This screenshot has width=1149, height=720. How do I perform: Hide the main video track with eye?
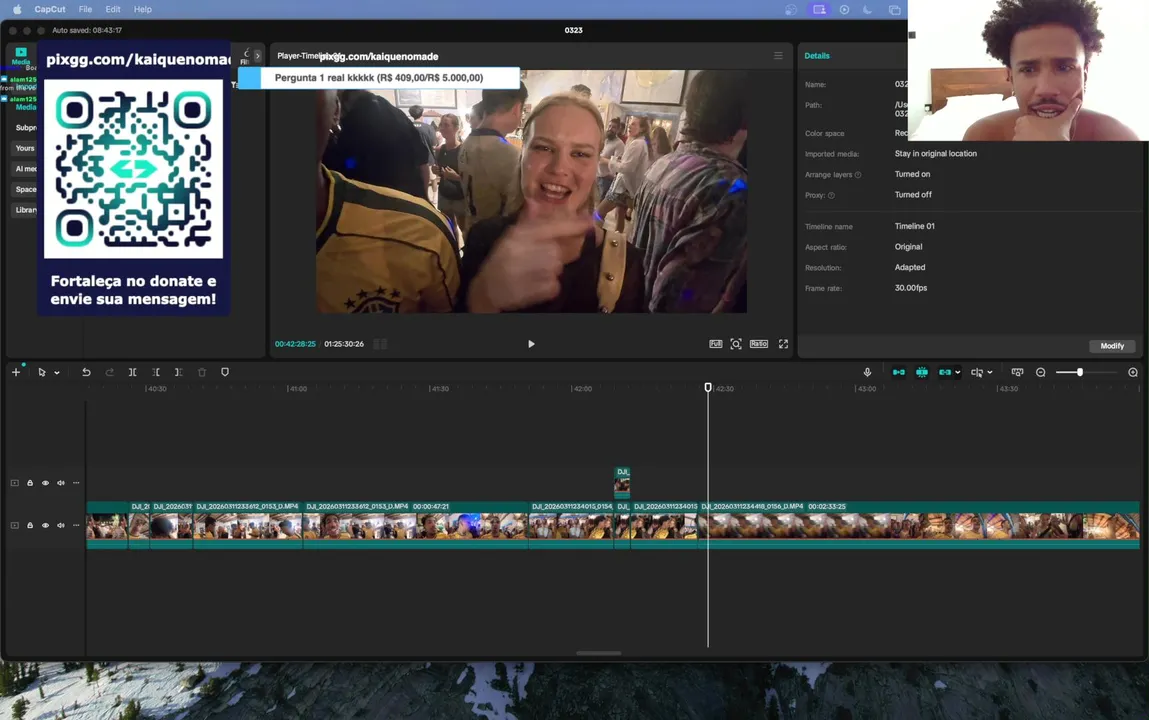click(45, 525)
